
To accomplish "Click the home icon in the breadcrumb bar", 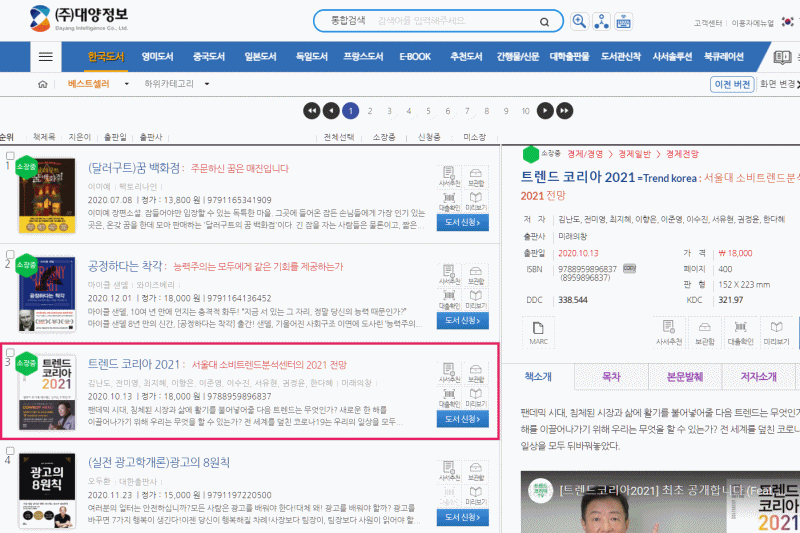I will [x=42, y=85].
